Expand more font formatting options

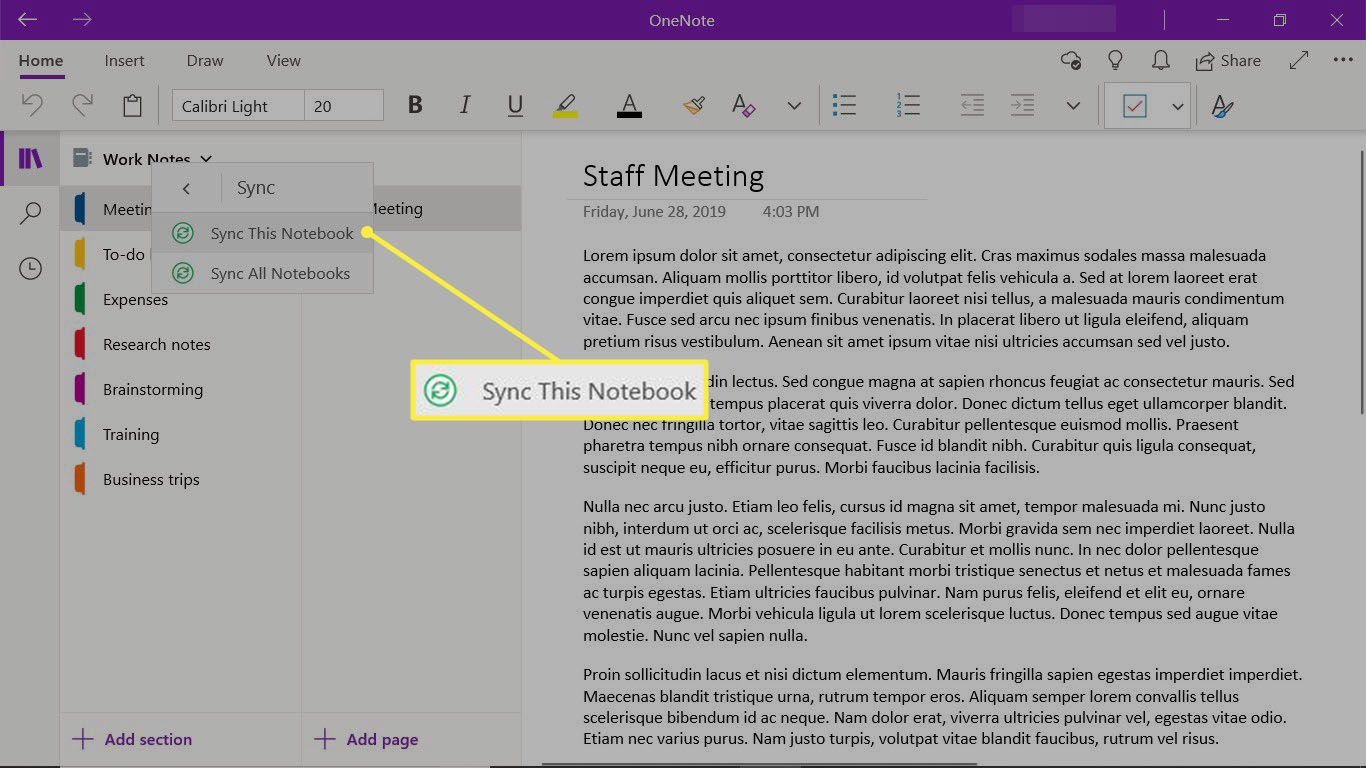point(794,105)
